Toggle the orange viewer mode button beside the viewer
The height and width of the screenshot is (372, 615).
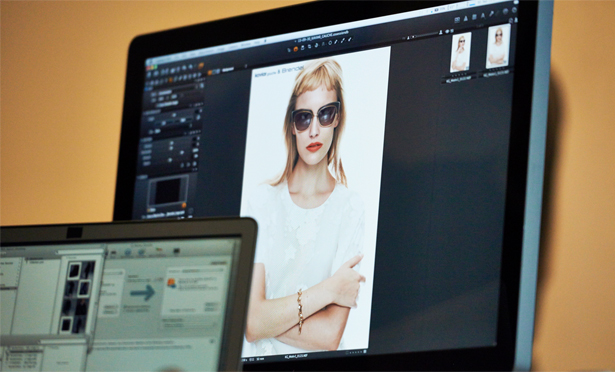point(210,73)
